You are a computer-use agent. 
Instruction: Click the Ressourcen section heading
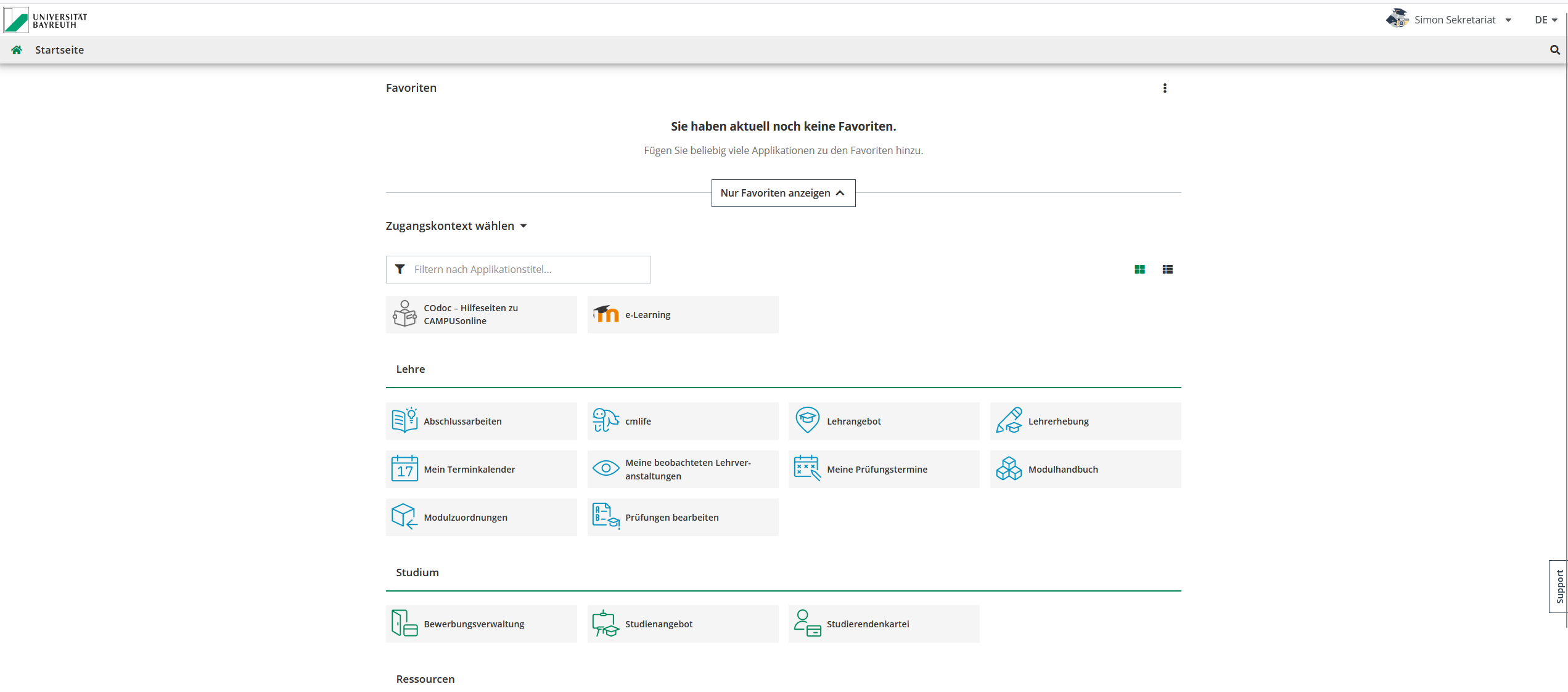pos(425,679)
